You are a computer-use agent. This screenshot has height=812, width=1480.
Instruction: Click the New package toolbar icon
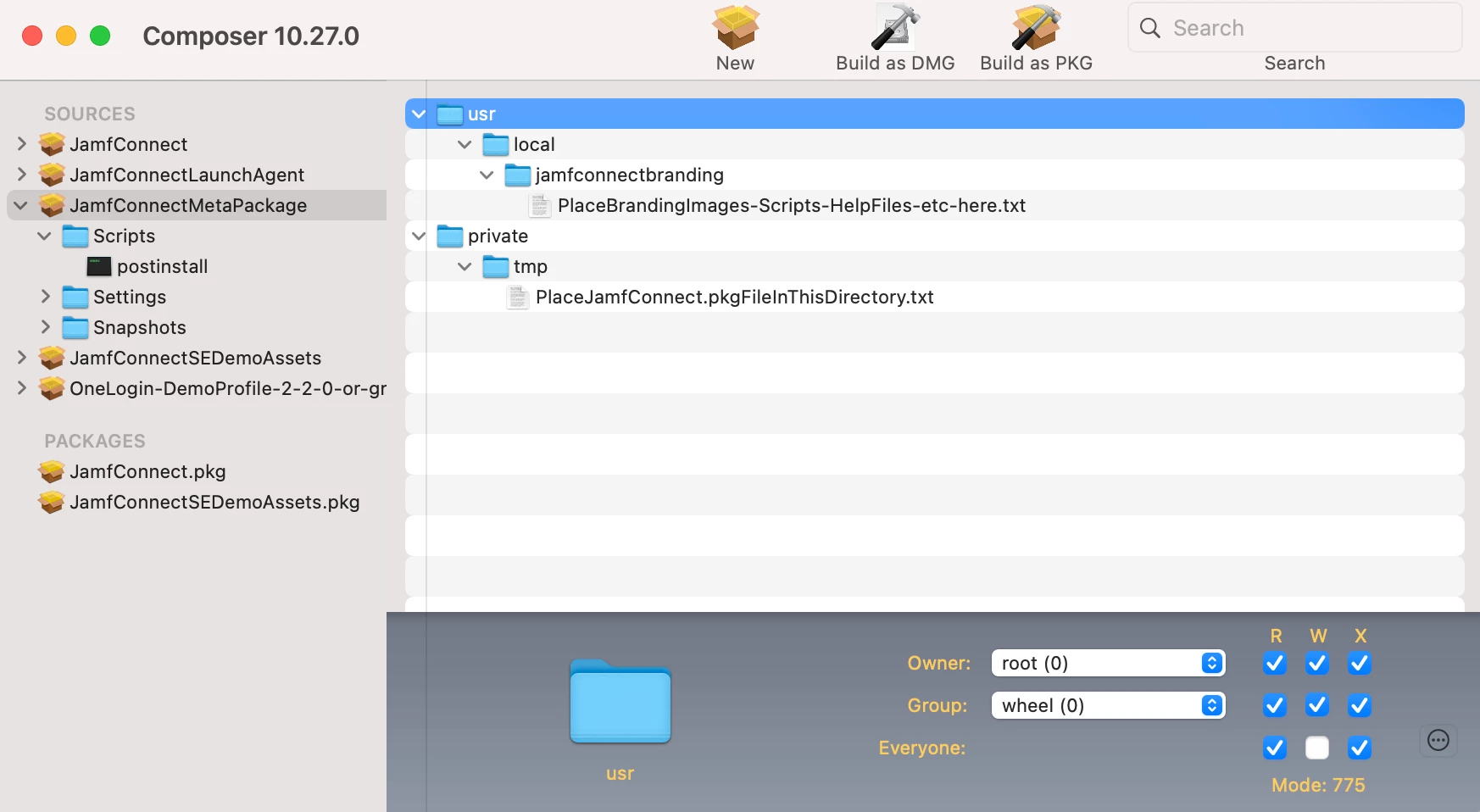pyautogui.click(x=735, y=27)
